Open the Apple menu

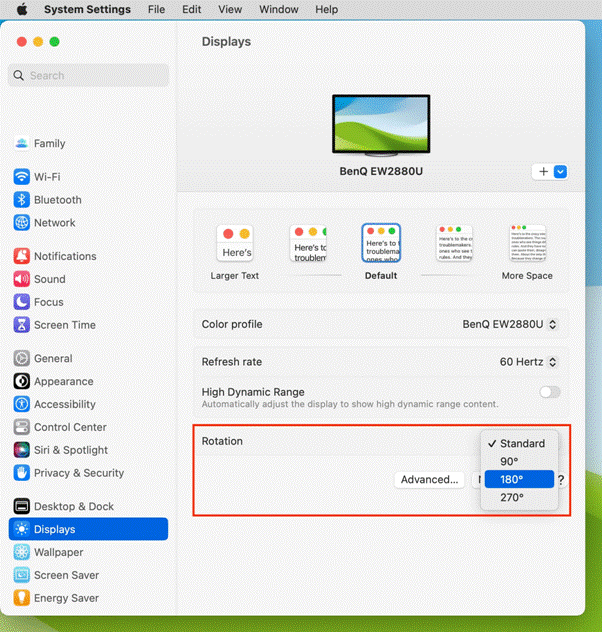(x=22, y=9)
